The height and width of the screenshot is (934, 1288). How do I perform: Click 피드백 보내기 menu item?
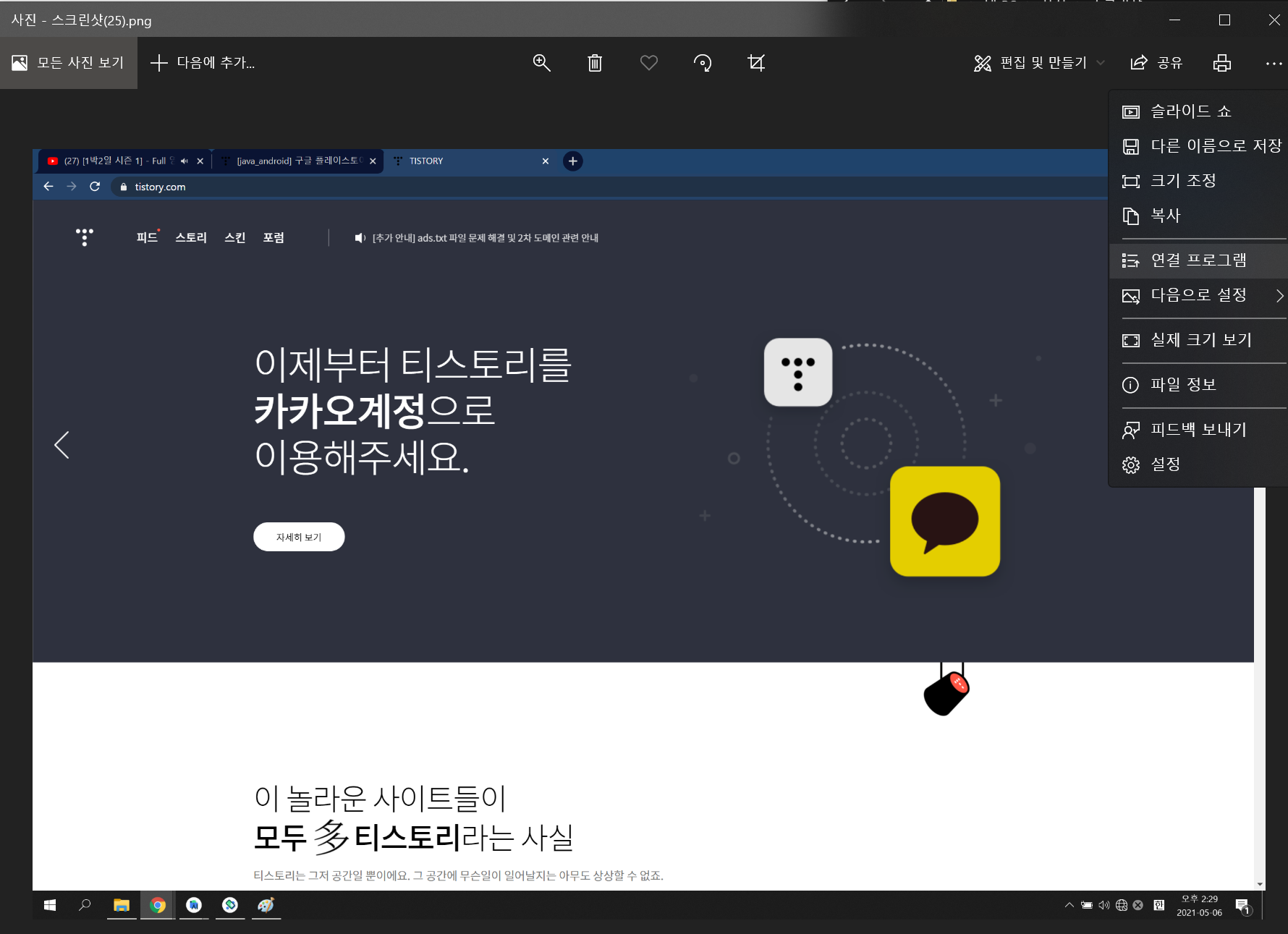1198,430
